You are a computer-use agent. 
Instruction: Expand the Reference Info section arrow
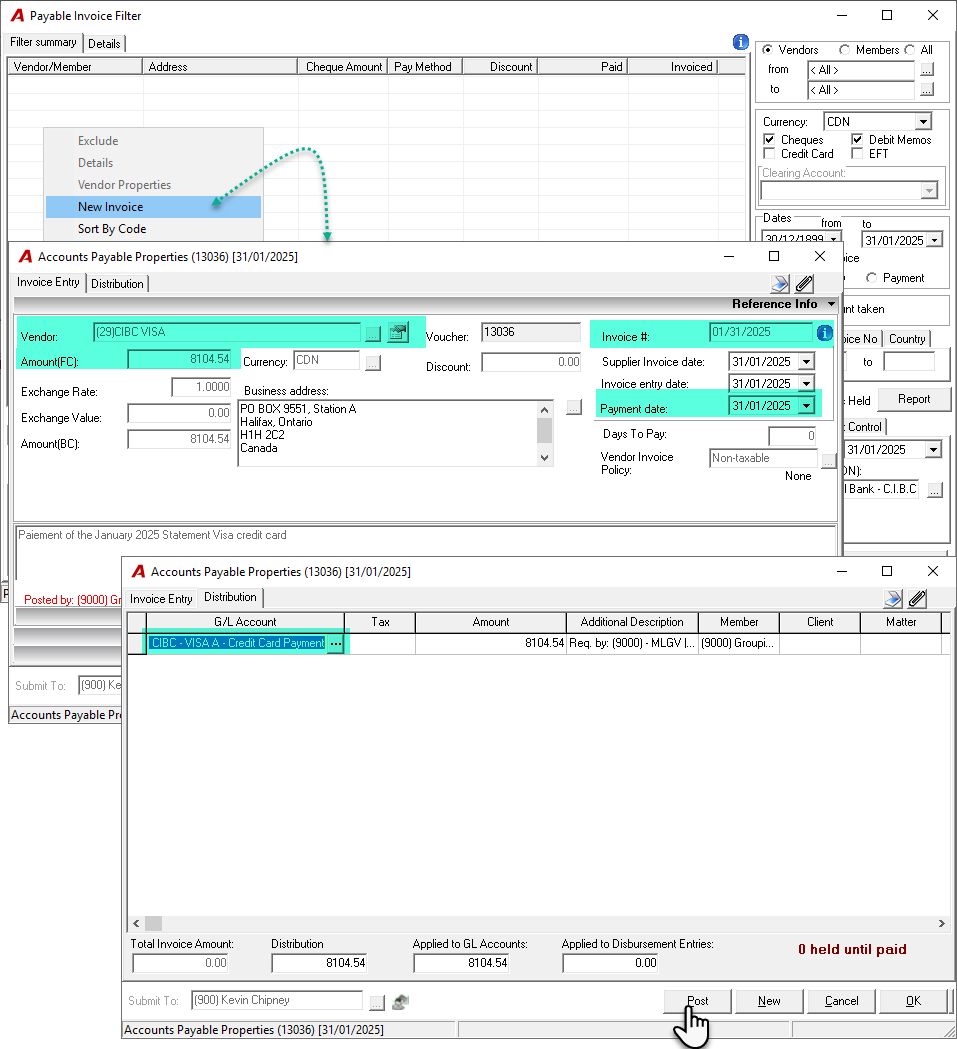point(831,304)
